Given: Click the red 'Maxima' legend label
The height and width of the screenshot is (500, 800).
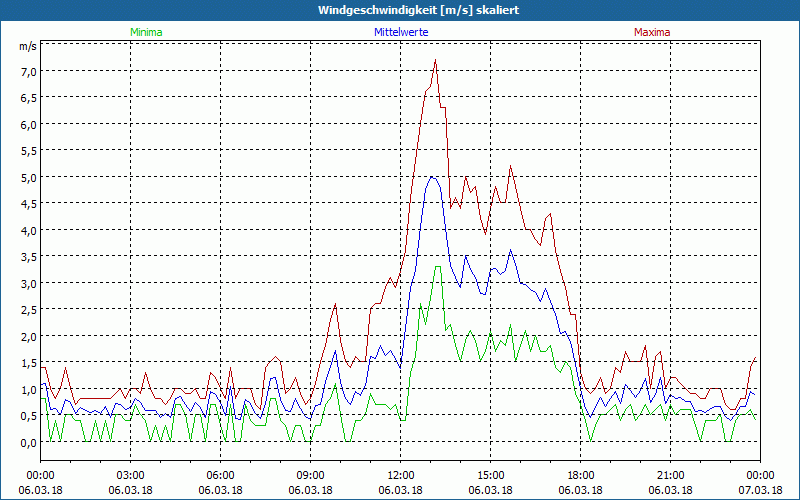Looking at the screenshot, I should (652, 32).
